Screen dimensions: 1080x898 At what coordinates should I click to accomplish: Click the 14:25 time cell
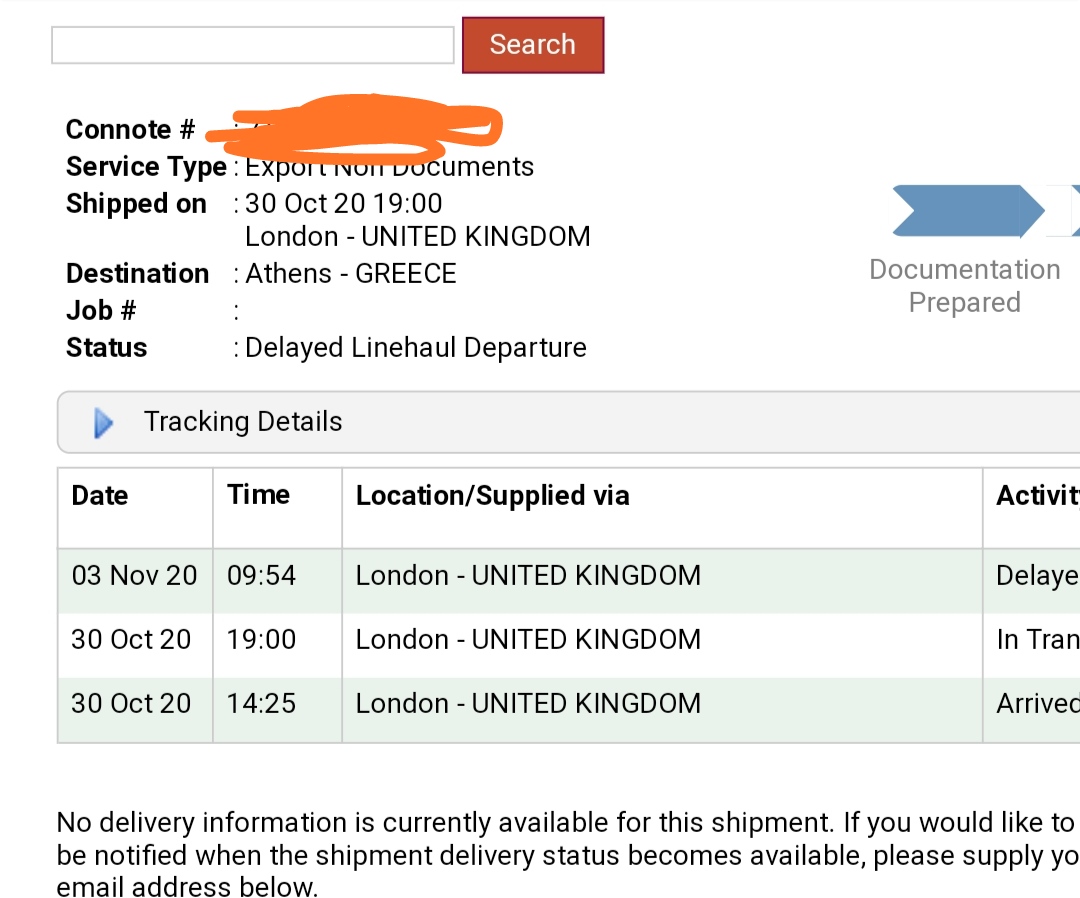(262, 704)
